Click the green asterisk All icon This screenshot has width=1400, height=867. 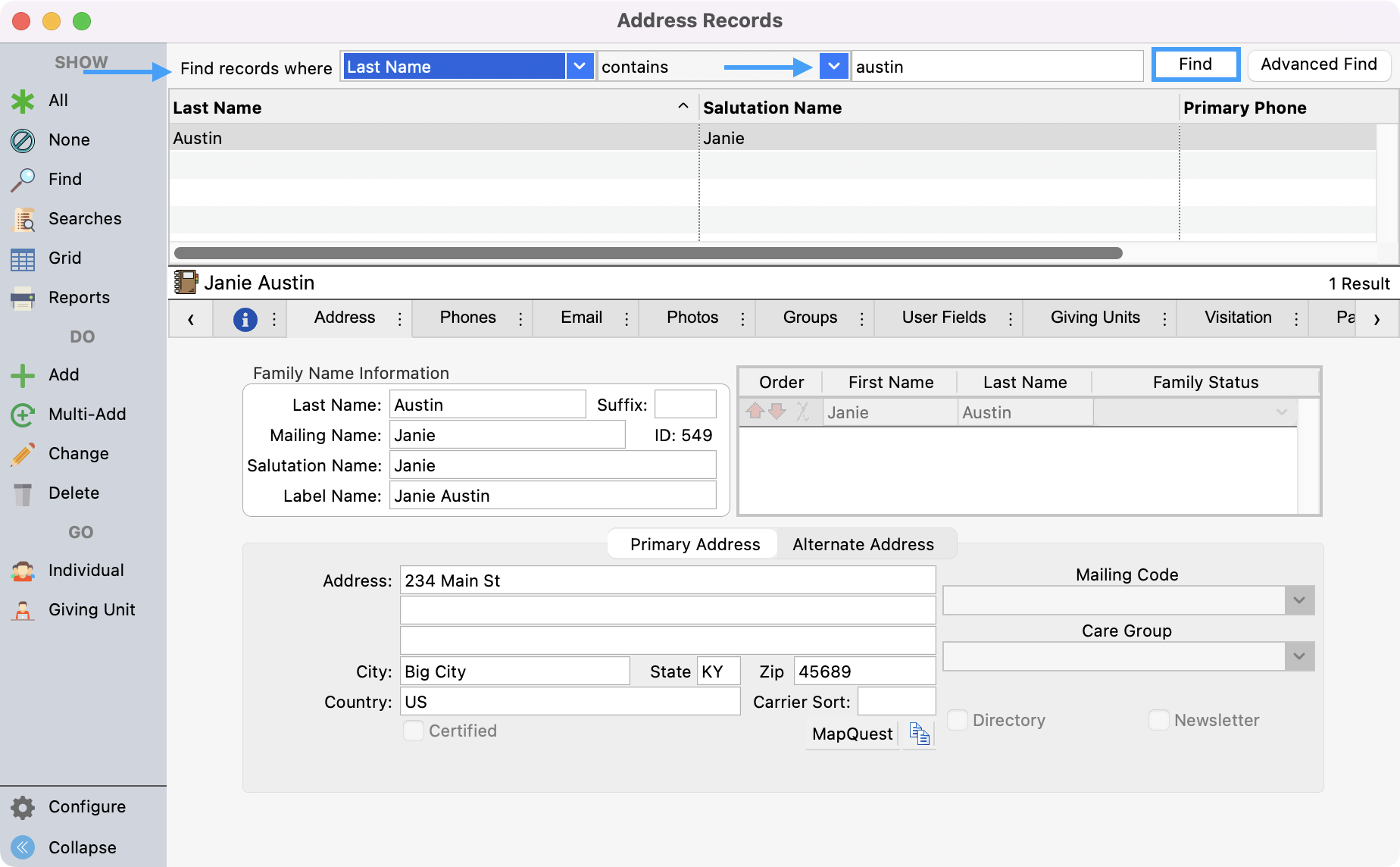point(23,101)
